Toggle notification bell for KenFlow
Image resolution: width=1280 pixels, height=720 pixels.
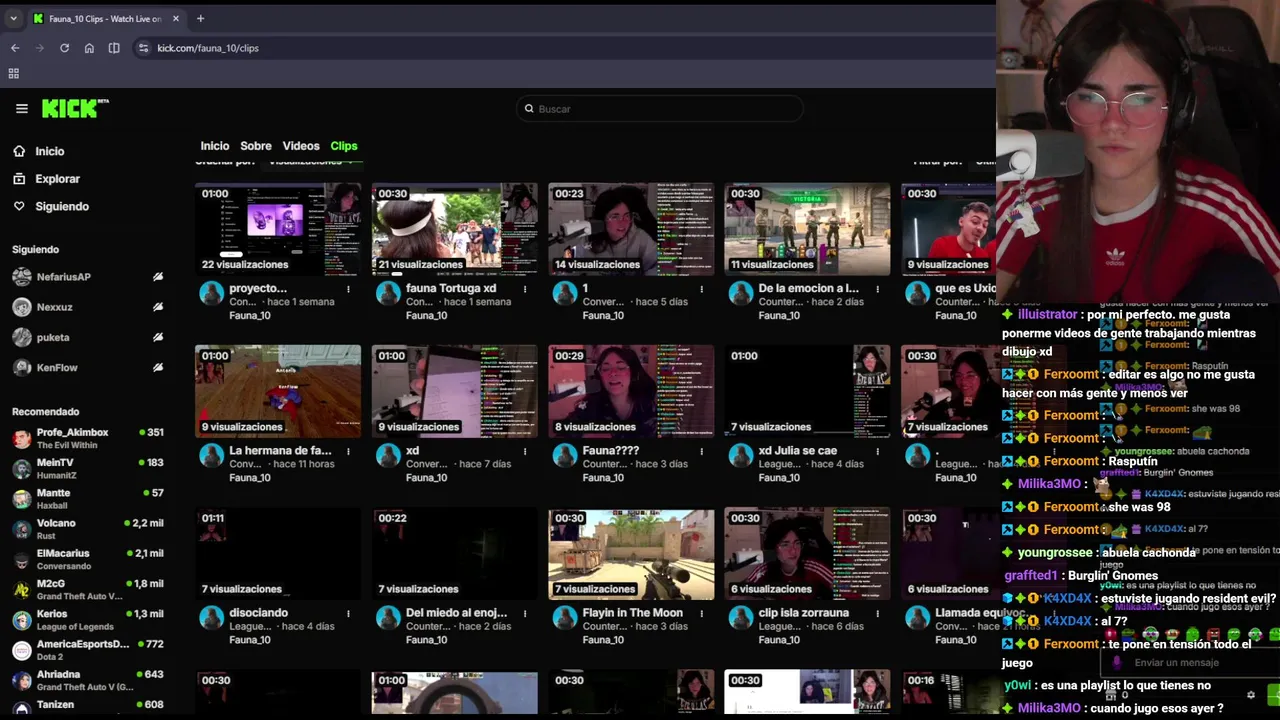pos(158,368)
